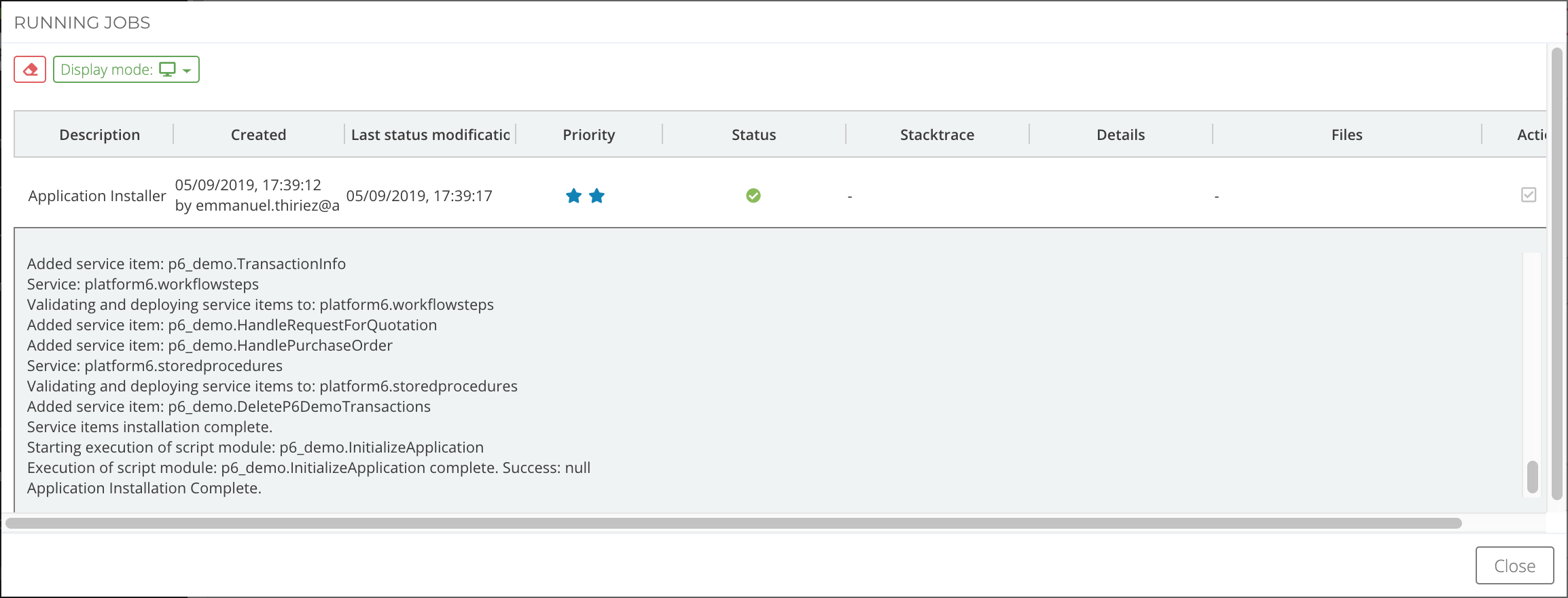
Task: Sort by the Description column header
Action: [x=99, y=135]
